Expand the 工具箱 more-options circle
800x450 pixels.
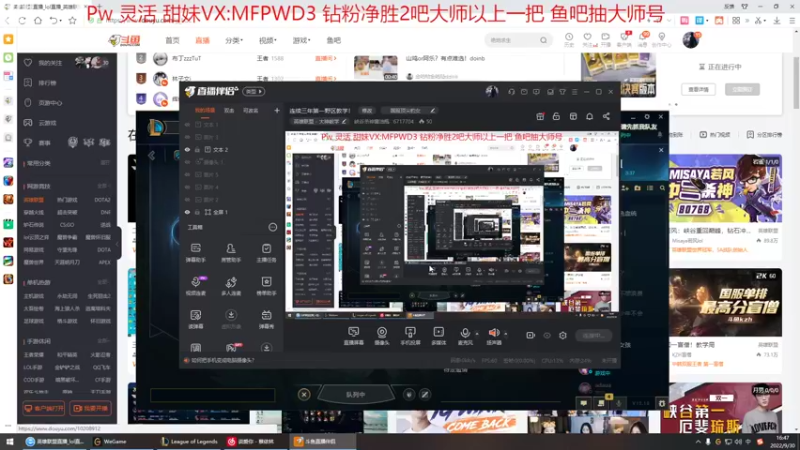(x=272, y=227)
